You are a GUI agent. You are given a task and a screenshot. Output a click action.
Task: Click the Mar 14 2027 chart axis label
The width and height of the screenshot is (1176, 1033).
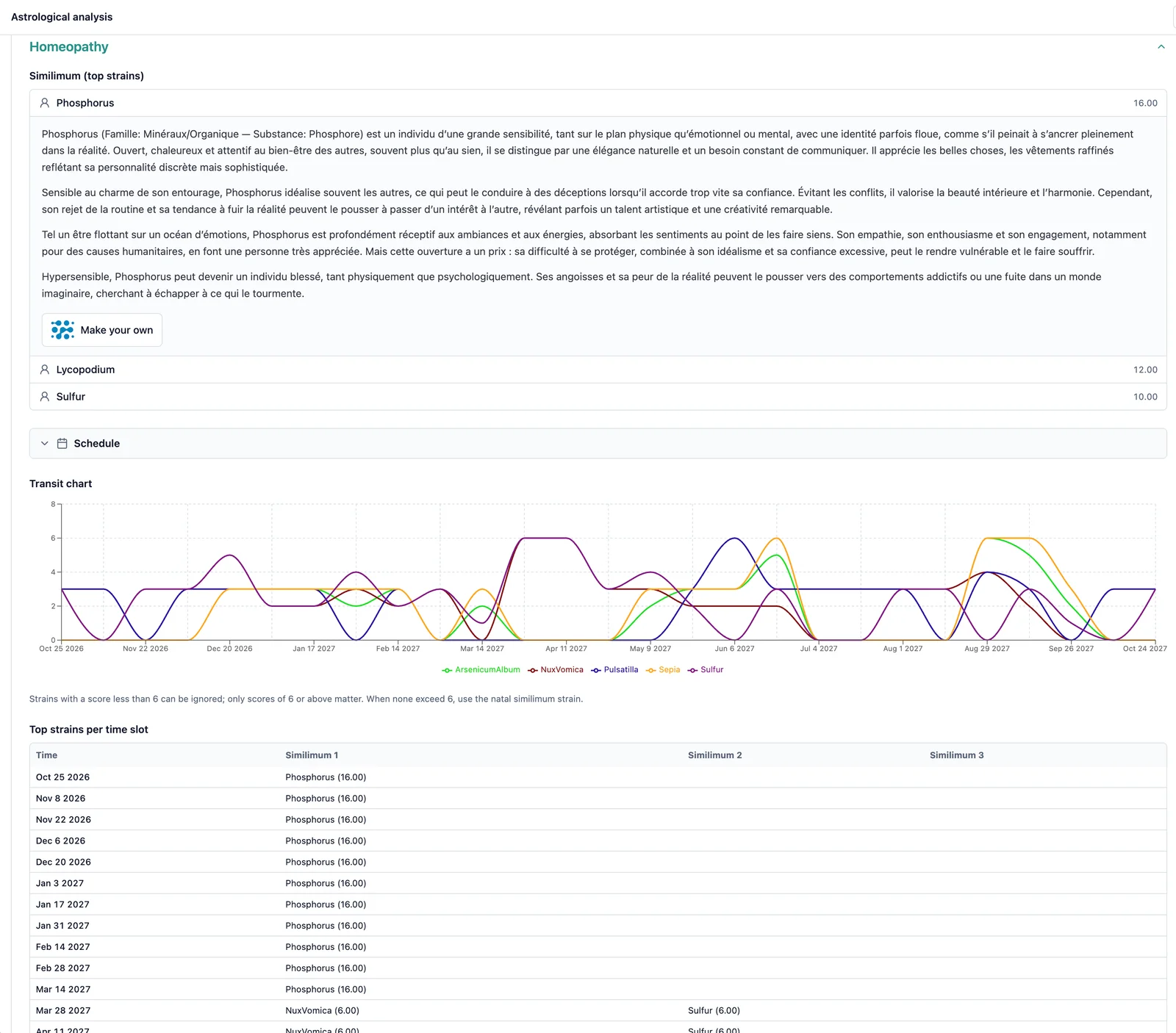pos(482,649)
